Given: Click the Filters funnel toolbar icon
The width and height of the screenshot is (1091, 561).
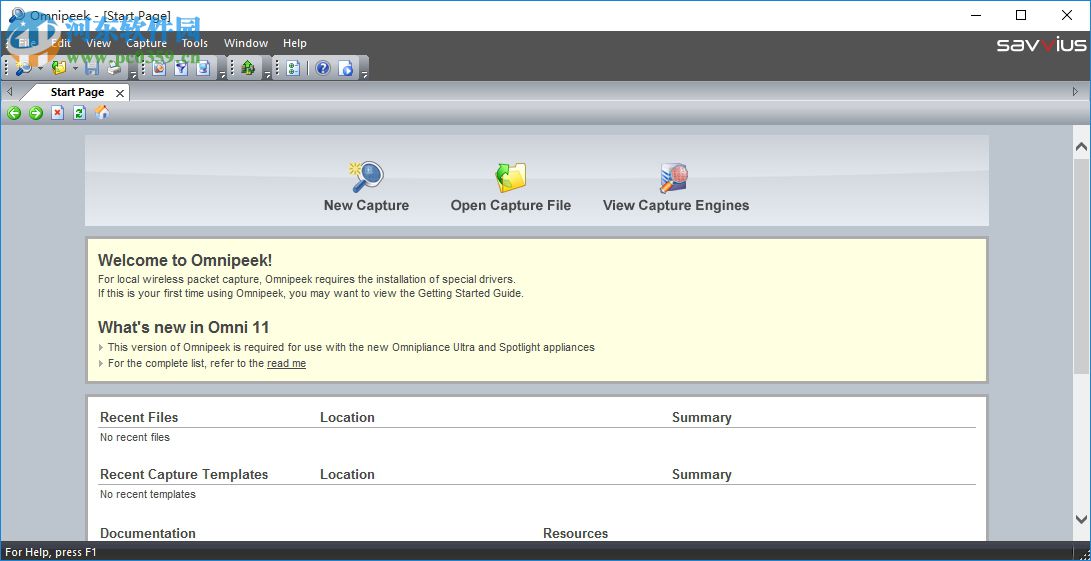Looking at the screenshot, I should 181,68.
